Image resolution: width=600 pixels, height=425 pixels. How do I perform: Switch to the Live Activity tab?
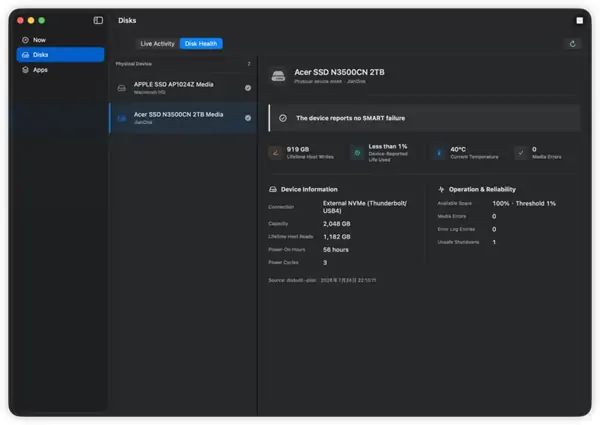[x=157, y=44]
